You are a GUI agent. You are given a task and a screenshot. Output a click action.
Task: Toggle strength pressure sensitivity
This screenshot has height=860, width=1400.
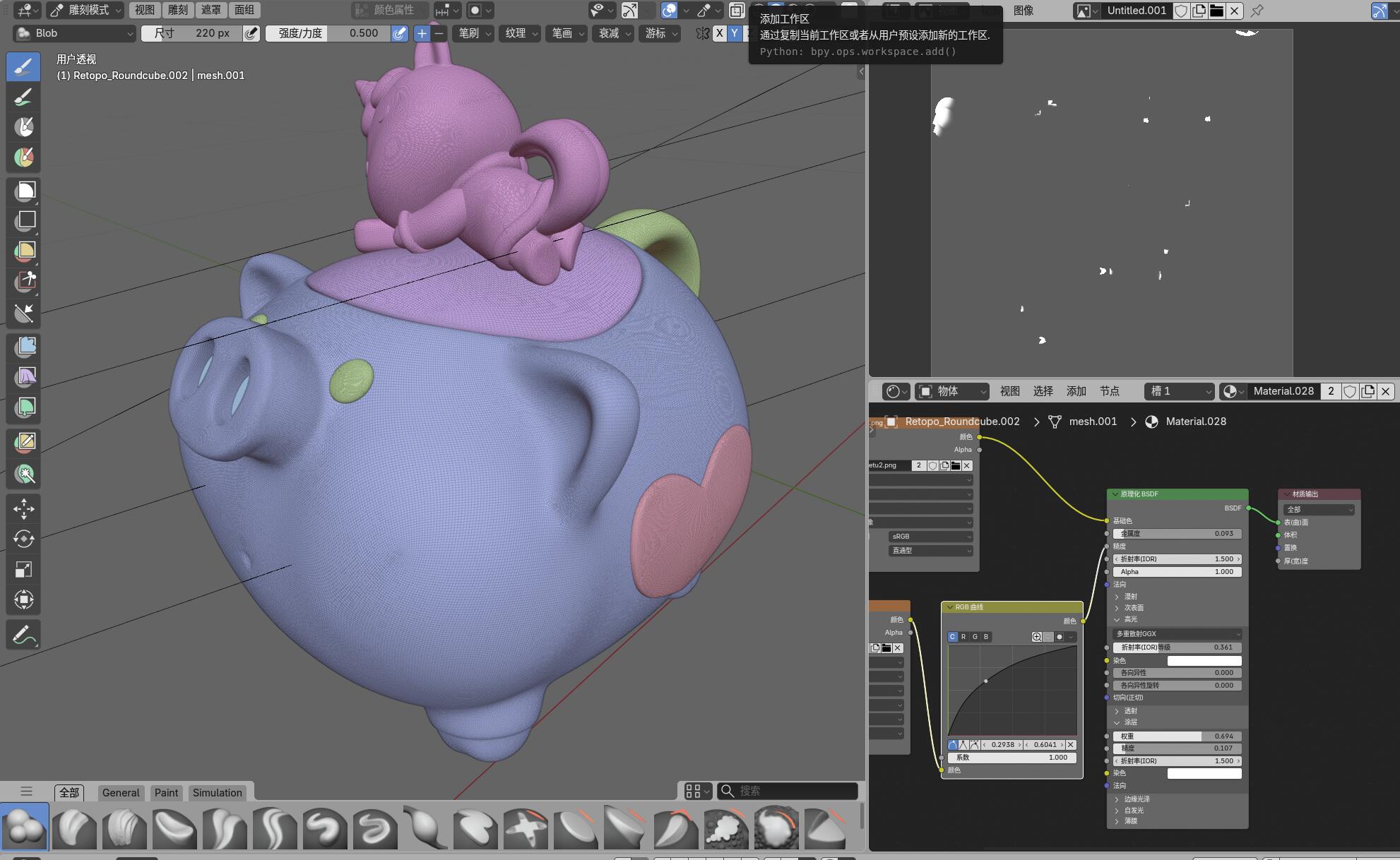pos(400,33)
